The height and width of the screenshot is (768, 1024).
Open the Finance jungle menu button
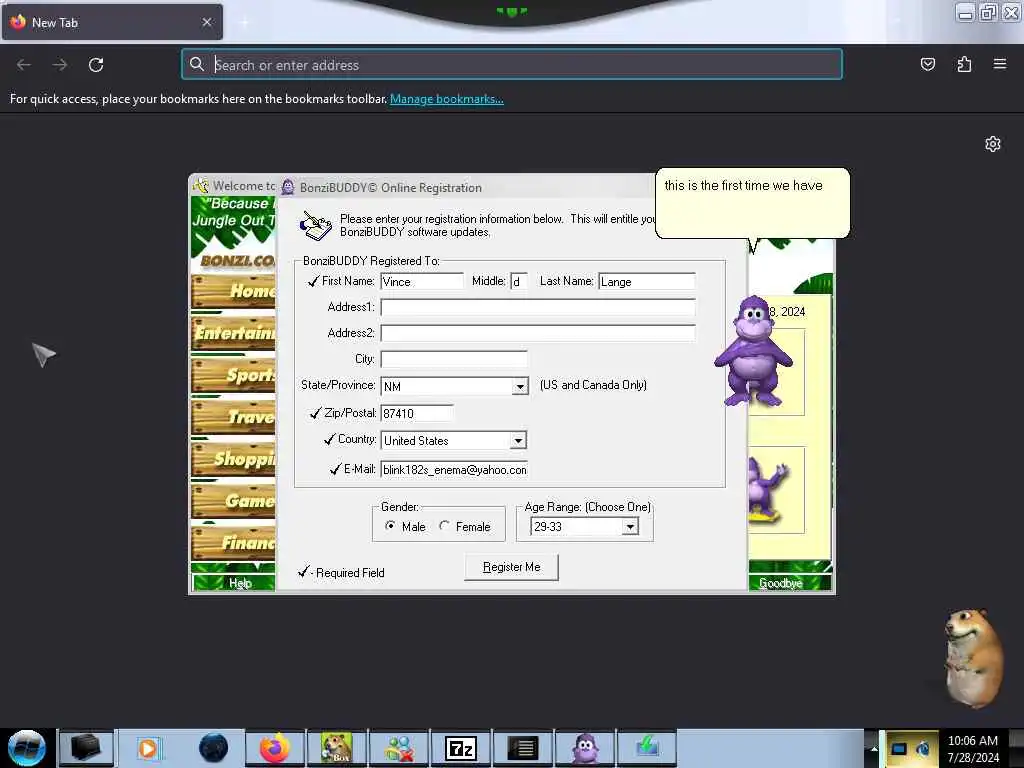233,543
